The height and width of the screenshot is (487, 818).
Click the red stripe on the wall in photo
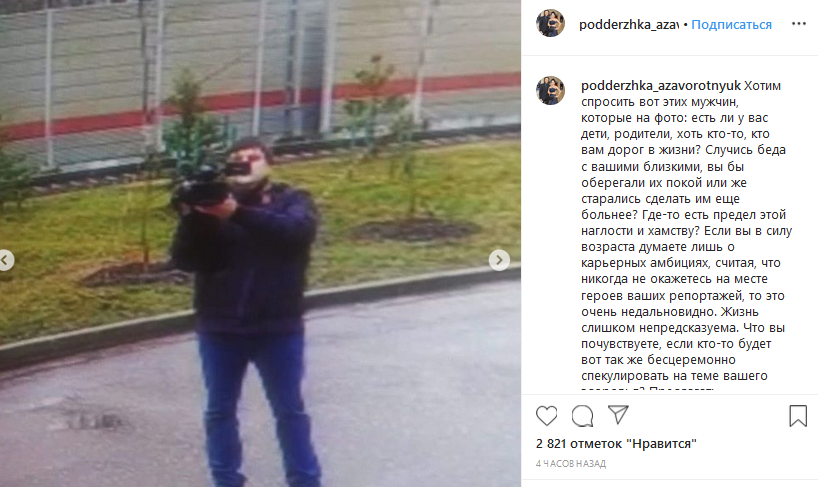tap(260, 104)
